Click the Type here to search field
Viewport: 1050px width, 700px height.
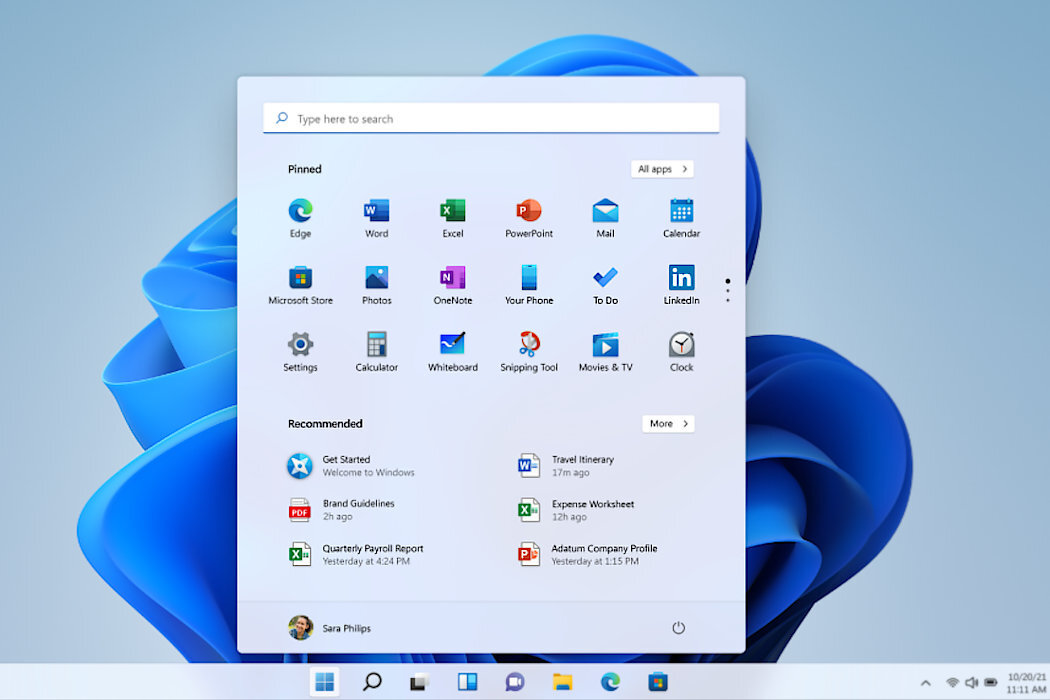point(490,119)
